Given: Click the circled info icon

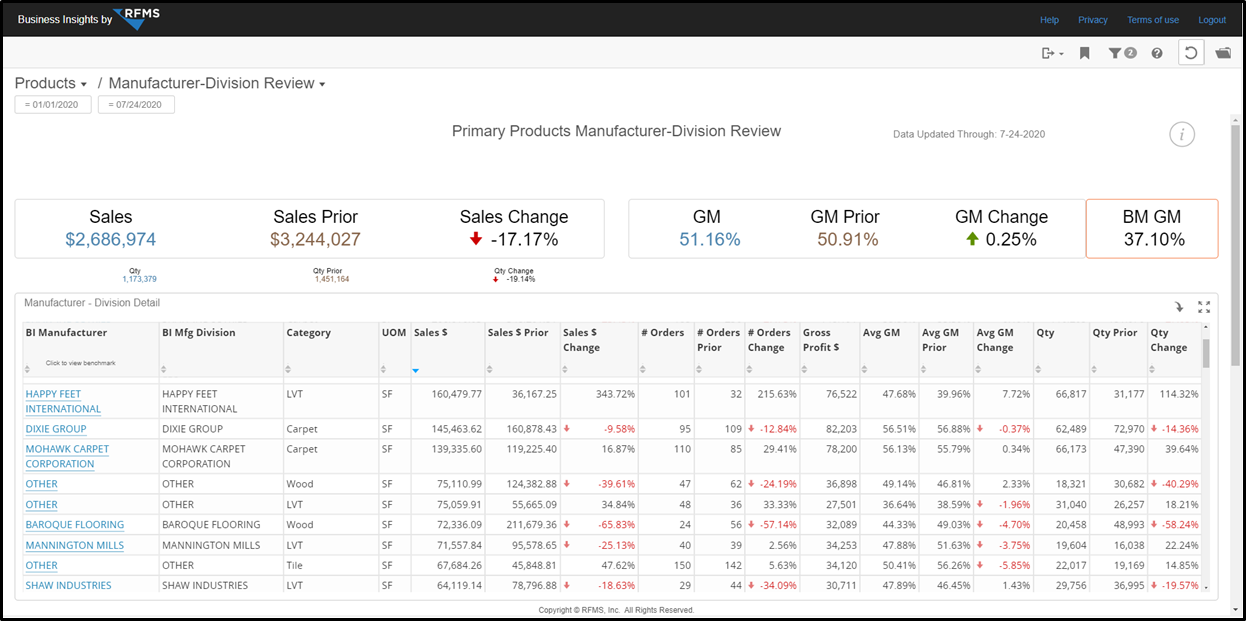Looking at the screenshot, I should 1182,134.
